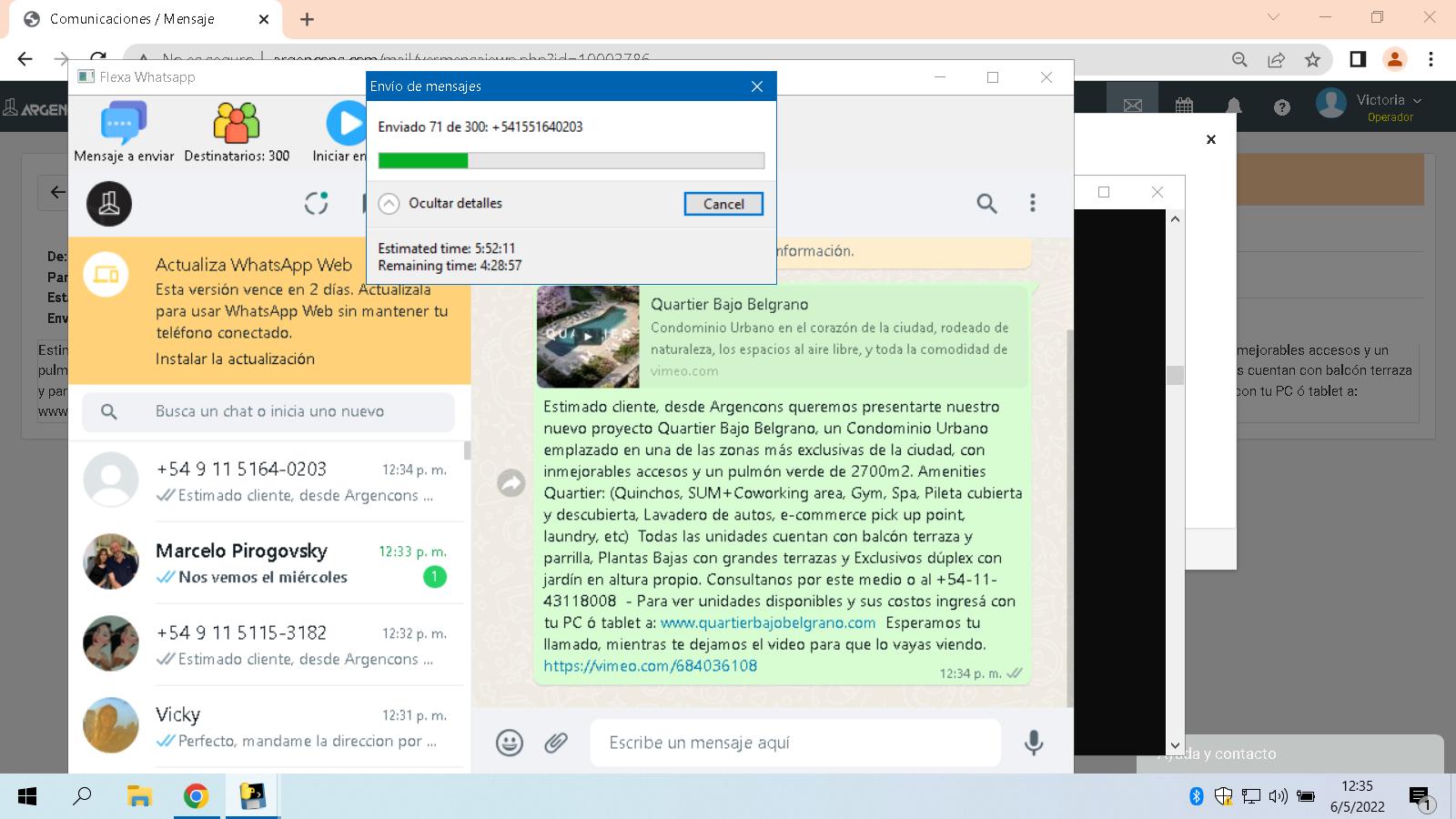Expand Victoria Operador user menu
1456x819 pixels.
pyautogui.click(x=1370, y=105)
